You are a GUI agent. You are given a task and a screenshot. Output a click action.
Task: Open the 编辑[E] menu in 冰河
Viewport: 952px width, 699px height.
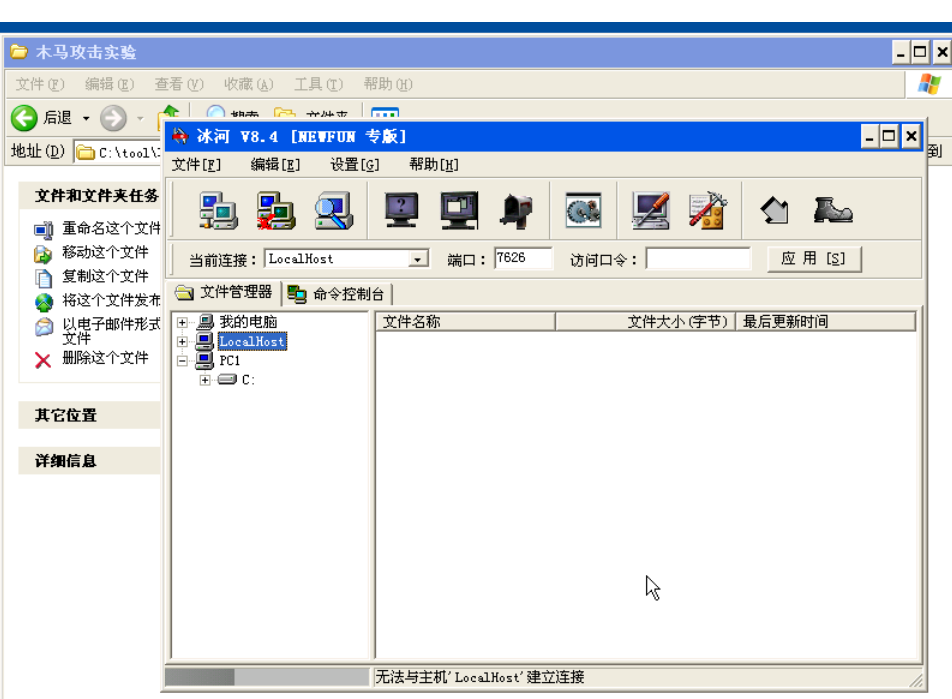click(275, 165)
